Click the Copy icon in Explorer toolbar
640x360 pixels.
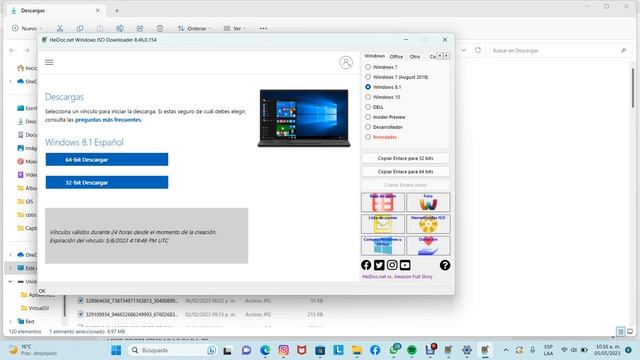(80, 28)
